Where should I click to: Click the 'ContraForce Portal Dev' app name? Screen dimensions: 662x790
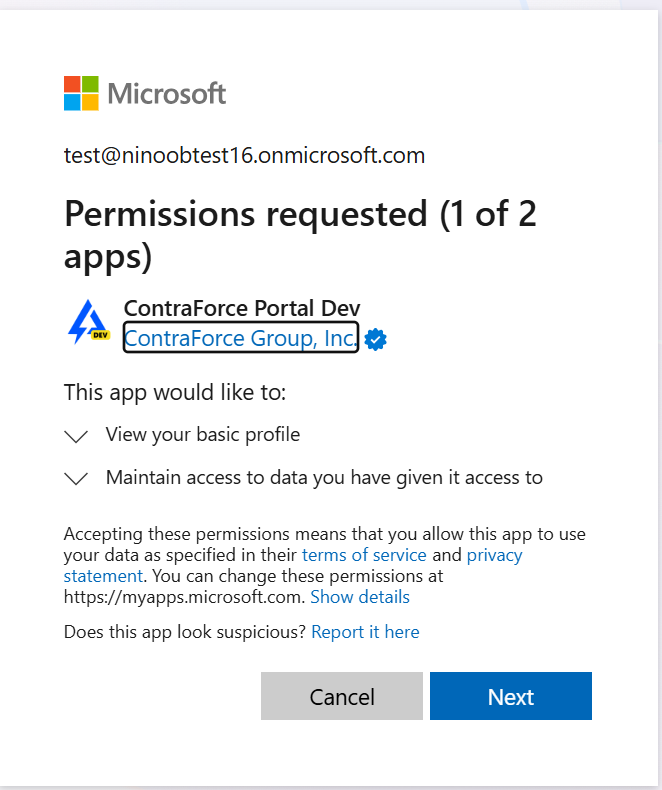242,308
